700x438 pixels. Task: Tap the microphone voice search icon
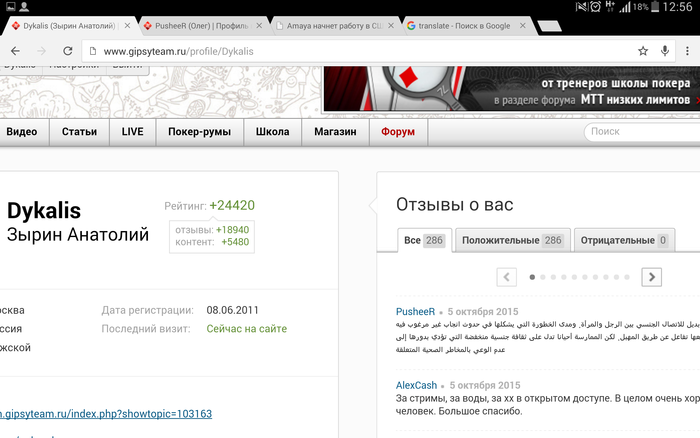[665, 51]
